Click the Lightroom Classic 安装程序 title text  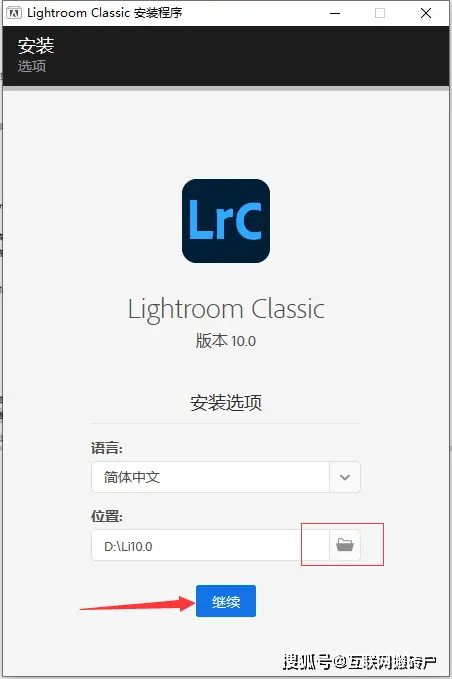[x=105, y=13]
